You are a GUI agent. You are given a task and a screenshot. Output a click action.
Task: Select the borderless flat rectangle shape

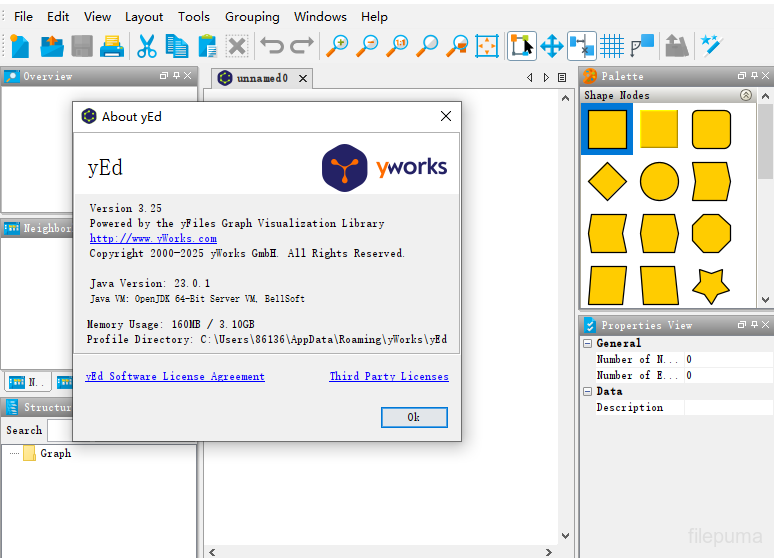click(659, 129)
